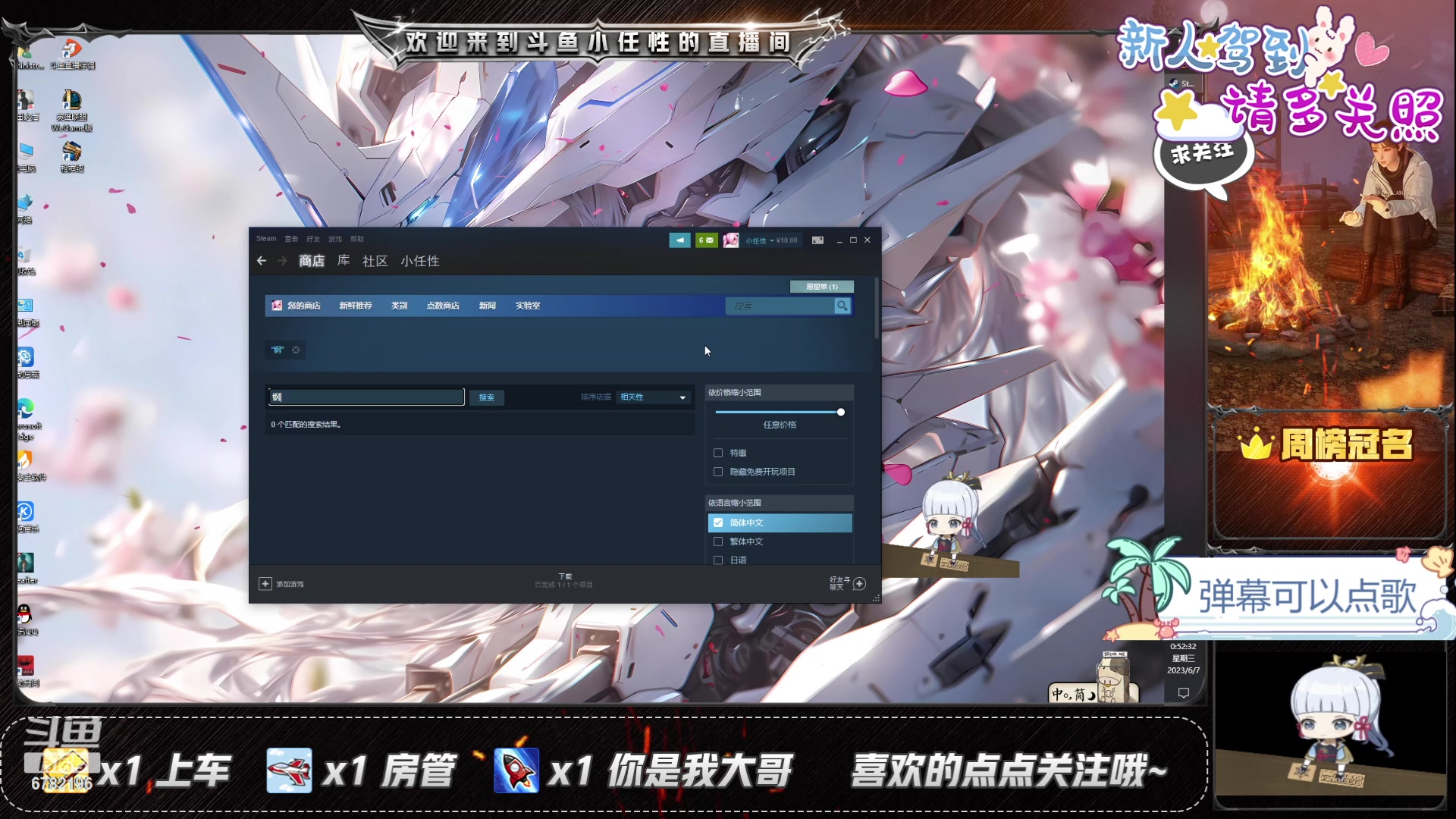1456x819 pixels.
Task: Open the 网络 desktop icon
Action: [x=27, y=208]
